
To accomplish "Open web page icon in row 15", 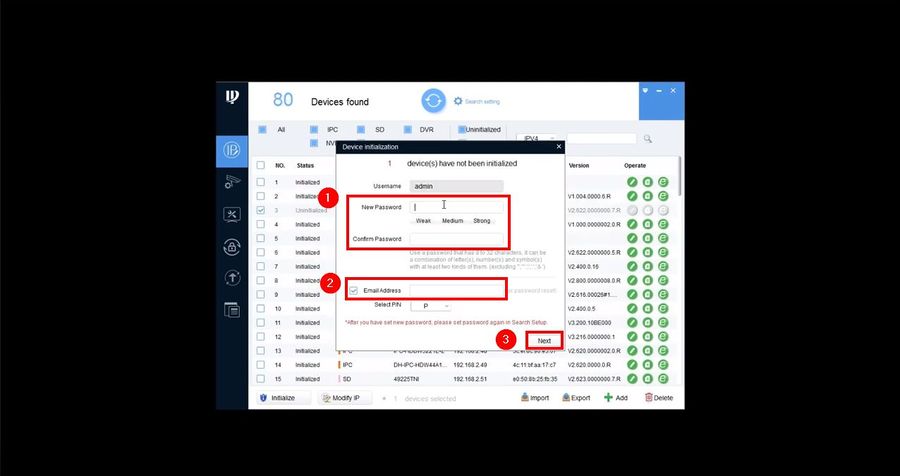I will point(664,379).
